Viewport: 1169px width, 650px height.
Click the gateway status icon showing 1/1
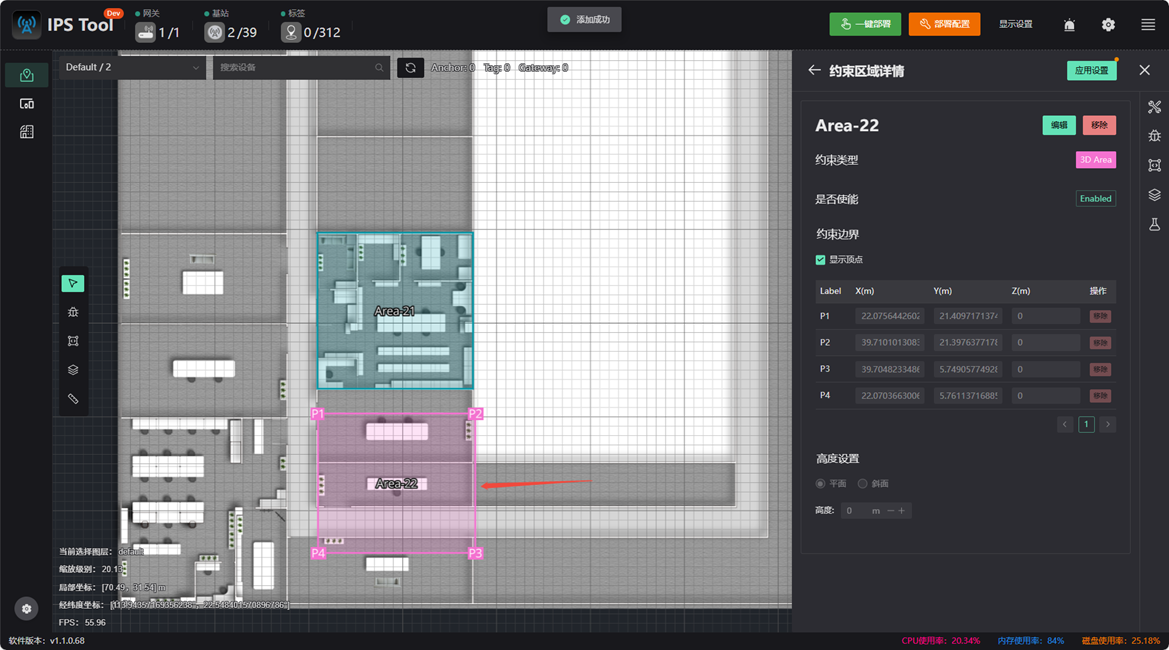145,32
